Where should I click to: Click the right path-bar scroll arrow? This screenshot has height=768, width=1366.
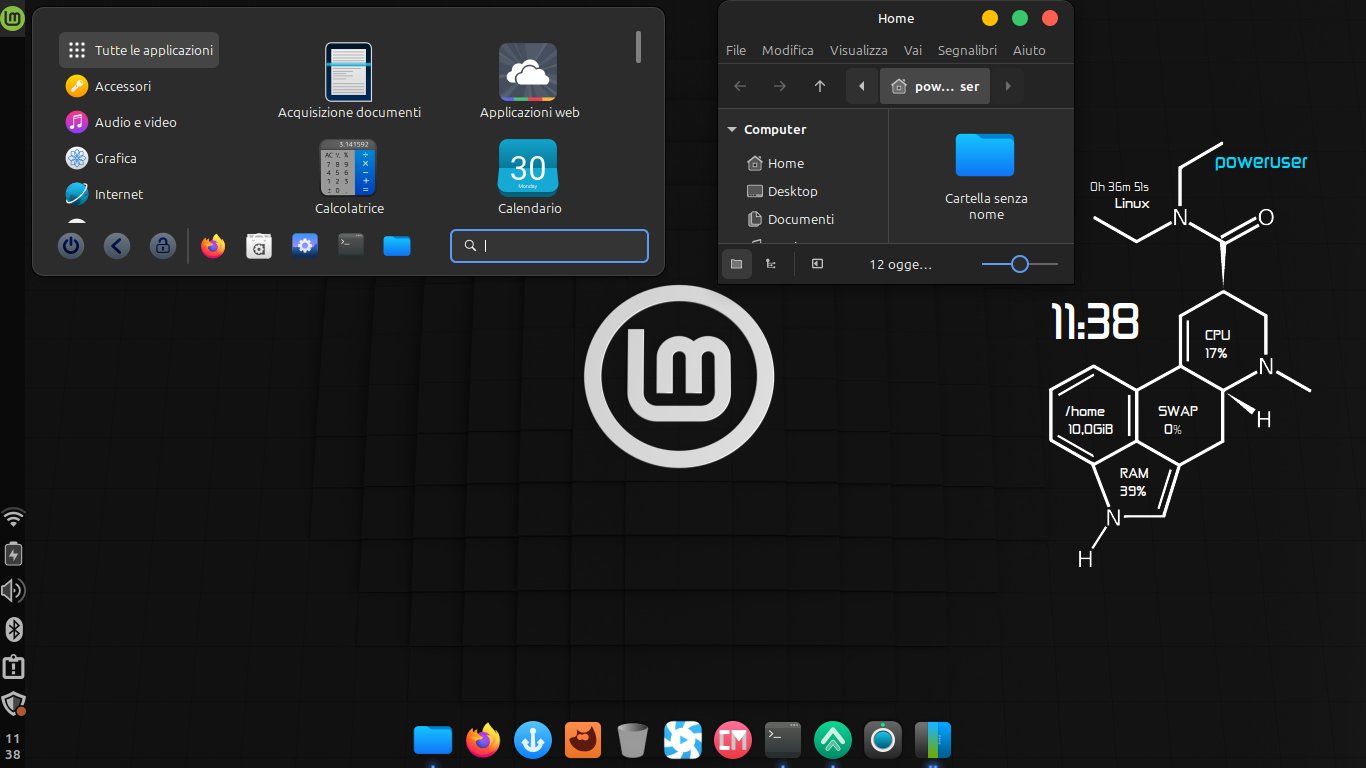(1008, 86)
